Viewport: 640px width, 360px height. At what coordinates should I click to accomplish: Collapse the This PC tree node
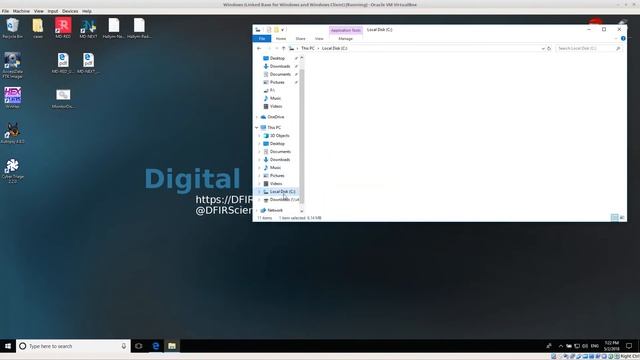257,128
